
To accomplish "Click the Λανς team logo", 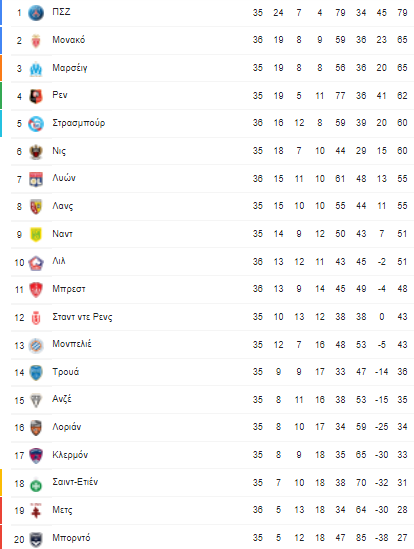I will (x=36, y=207).
